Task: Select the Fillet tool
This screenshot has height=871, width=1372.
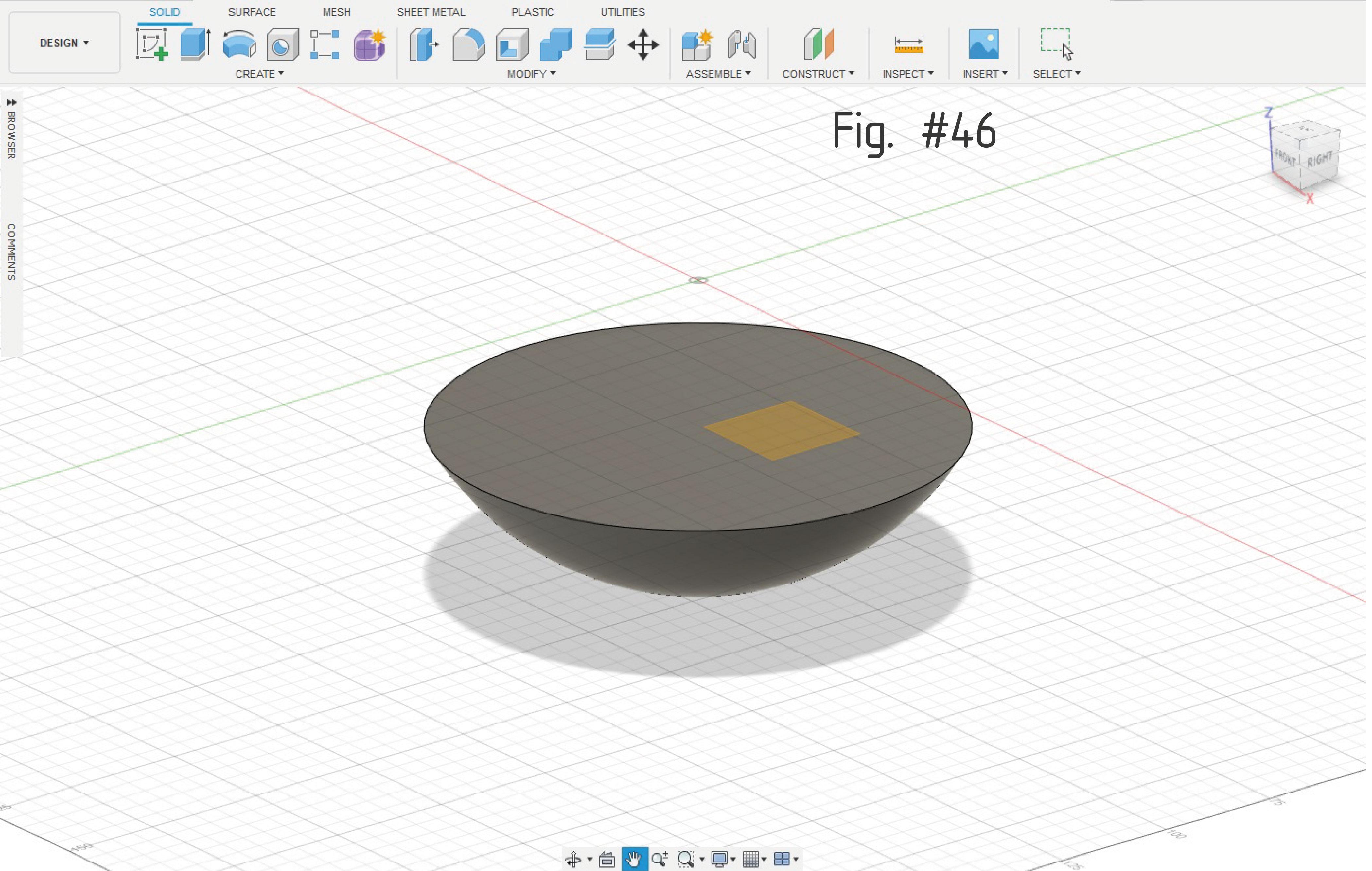Action: 469,44
